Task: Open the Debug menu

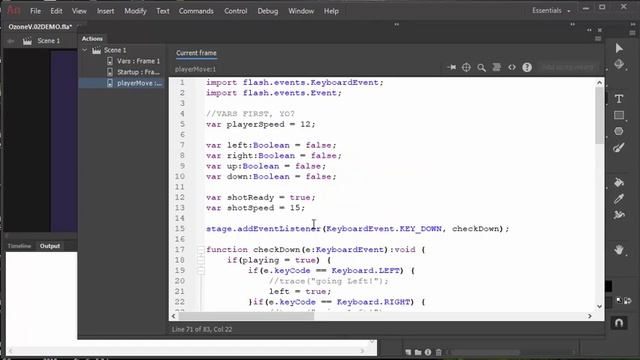Action: [x=267, y=11]
